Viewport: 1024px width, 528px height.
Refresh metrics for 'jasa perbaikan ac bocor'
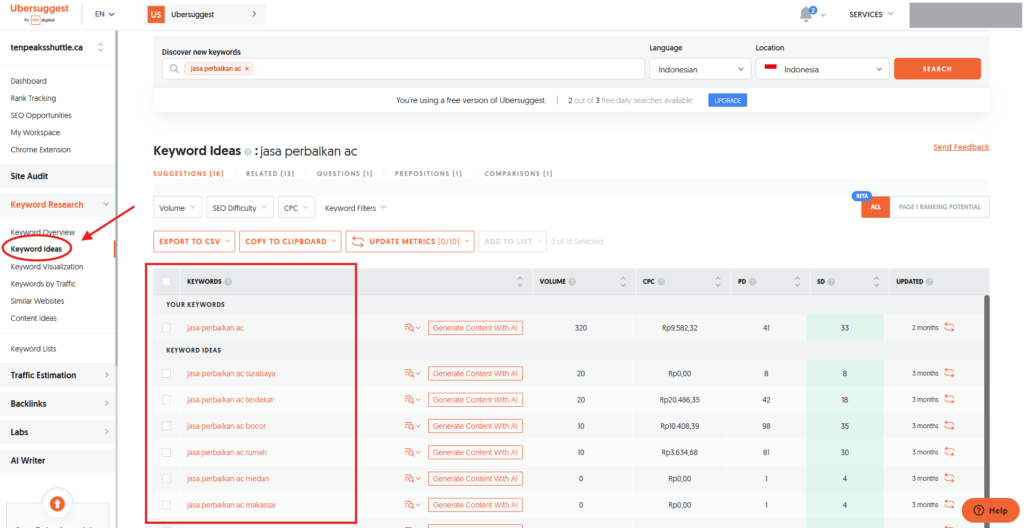coord(949,425)
